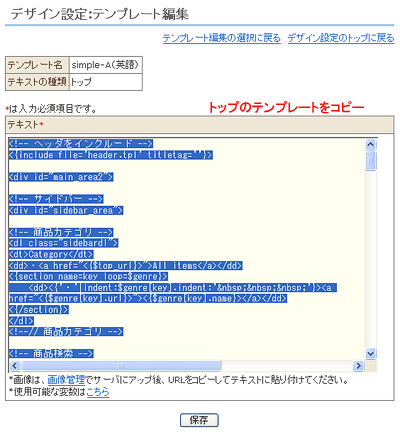Viewport: 400px width, 437px height.
Task: Click the horizontal scroll right arrow
Action: pos(358,366)
